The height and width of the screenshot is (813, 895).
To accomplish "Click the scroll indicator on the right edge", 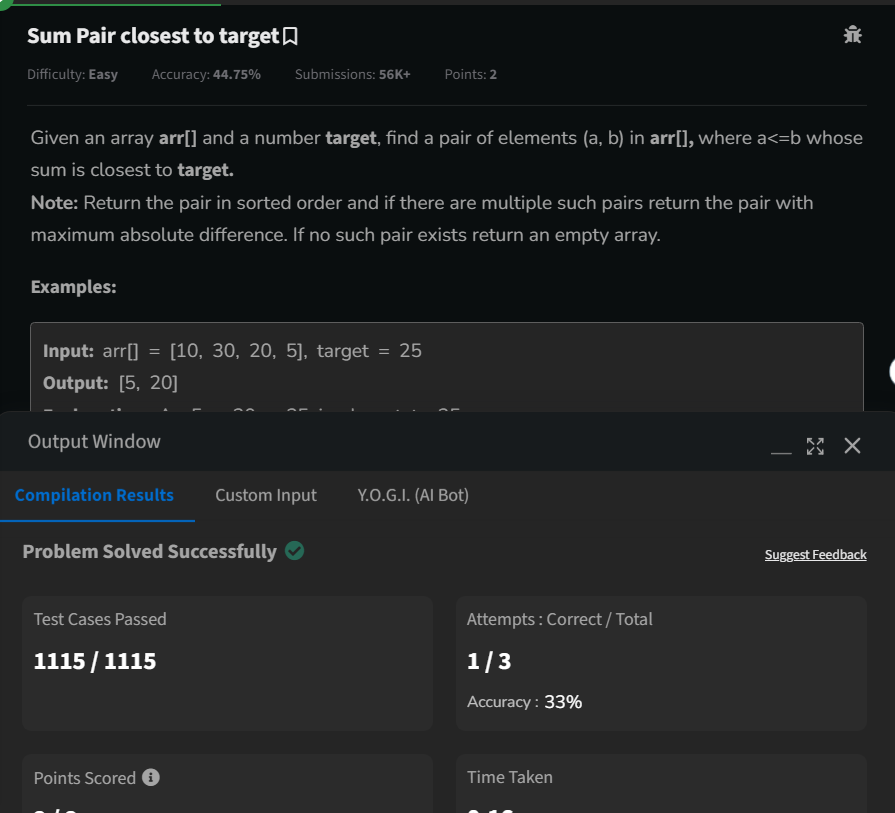I will [x=890, y=372].
